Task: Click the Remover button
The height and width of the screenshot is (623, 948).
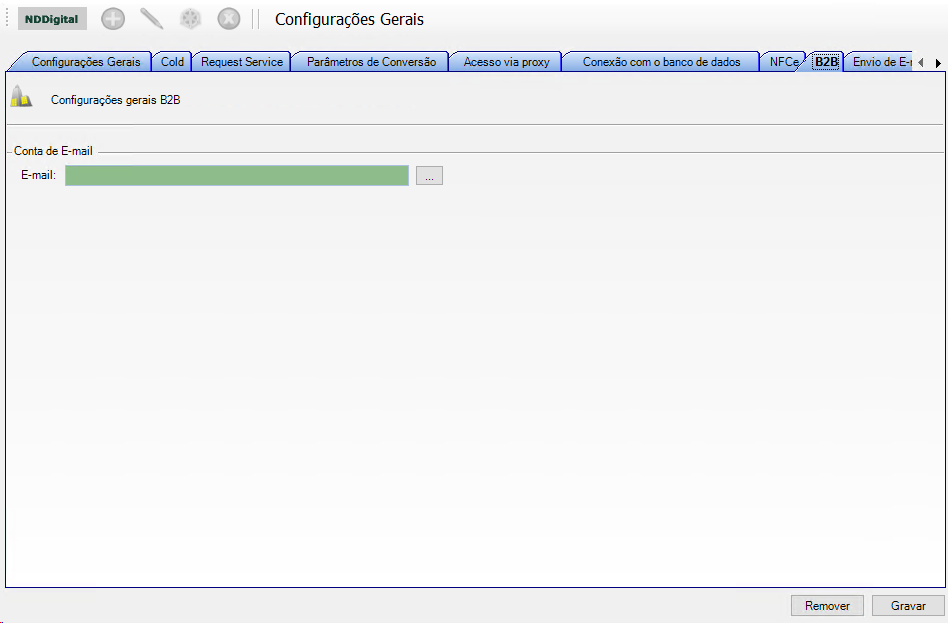Action: tap(827, 605)
